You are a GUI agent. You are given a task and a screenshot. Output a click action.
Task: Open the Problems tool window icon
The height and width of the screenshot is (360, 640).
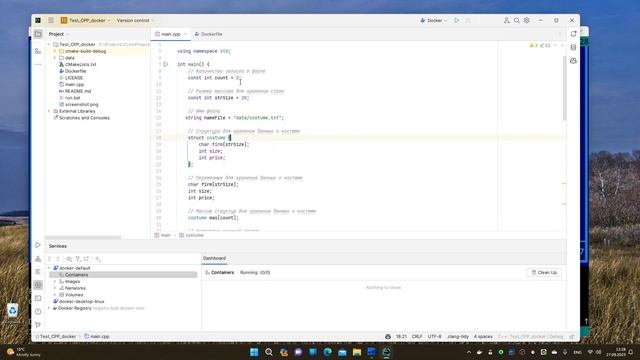pos(38,311)
